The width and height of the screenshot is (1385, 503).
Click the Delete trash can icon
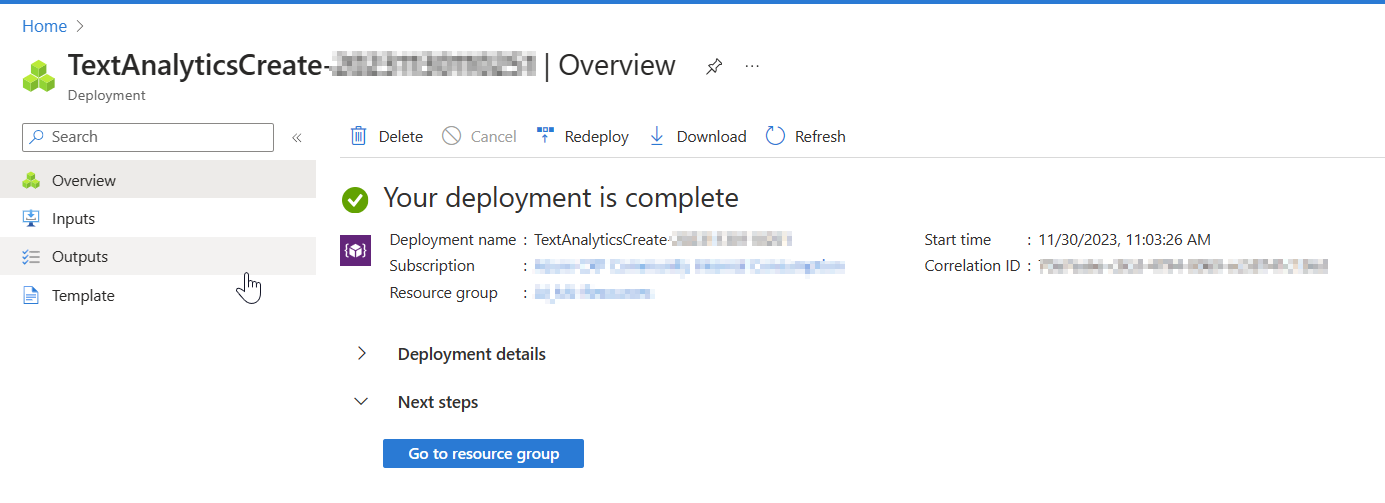click(358, 136)
